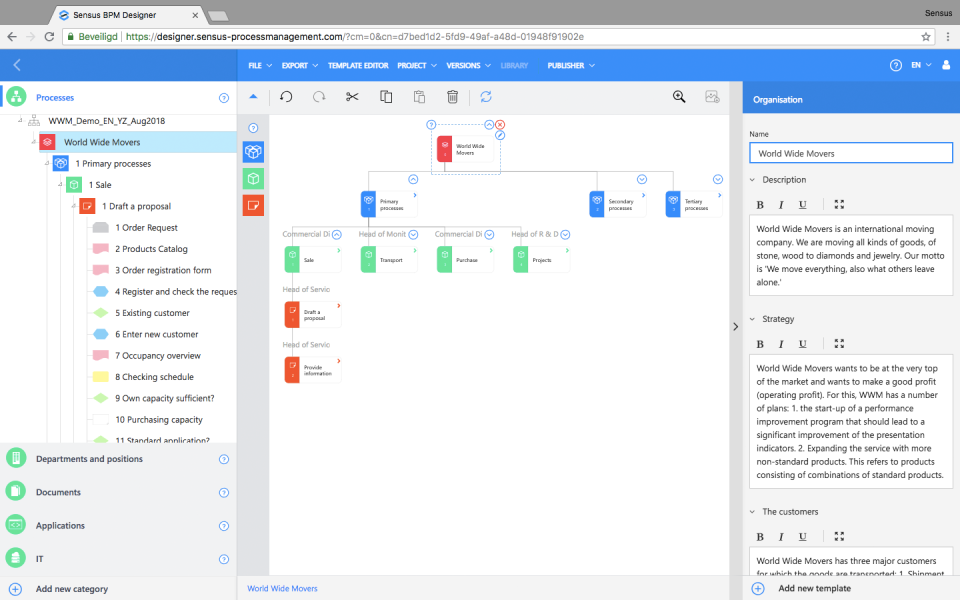Select '1 Primary processes' tree item

click(x=113, y=163)
